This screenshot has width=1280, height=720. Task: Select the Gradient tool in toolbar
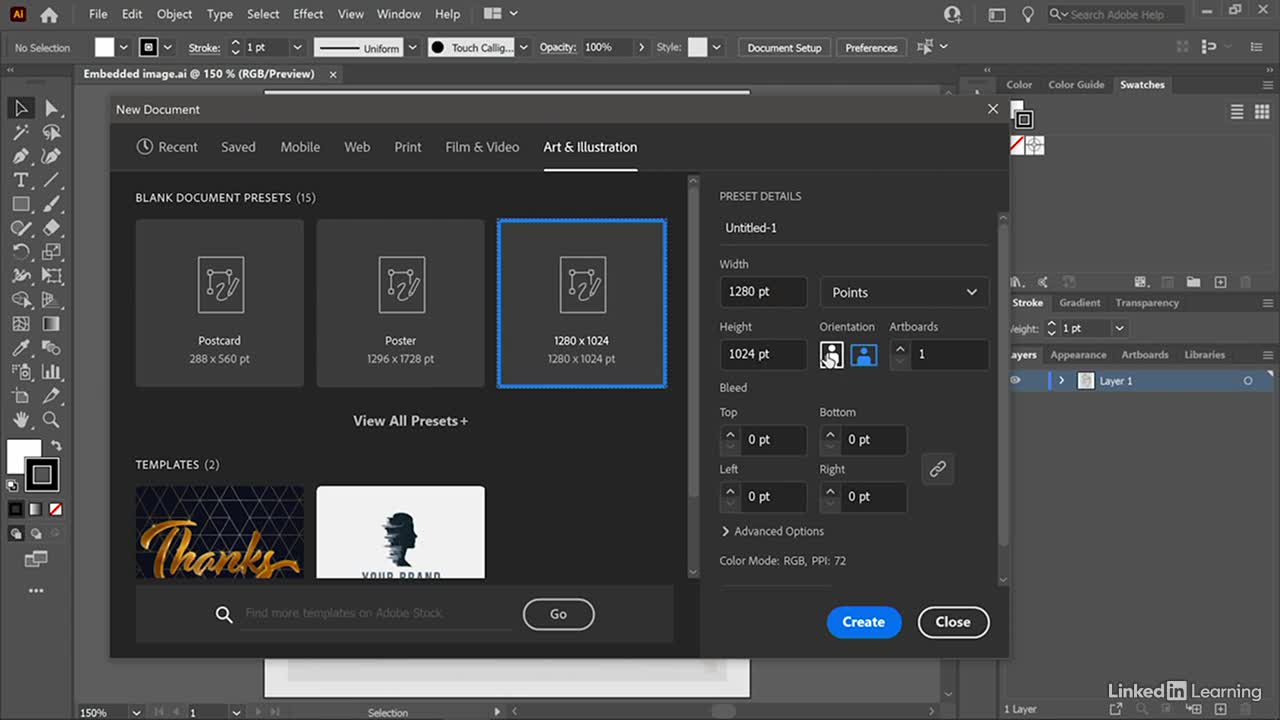(x=51, y=324)
